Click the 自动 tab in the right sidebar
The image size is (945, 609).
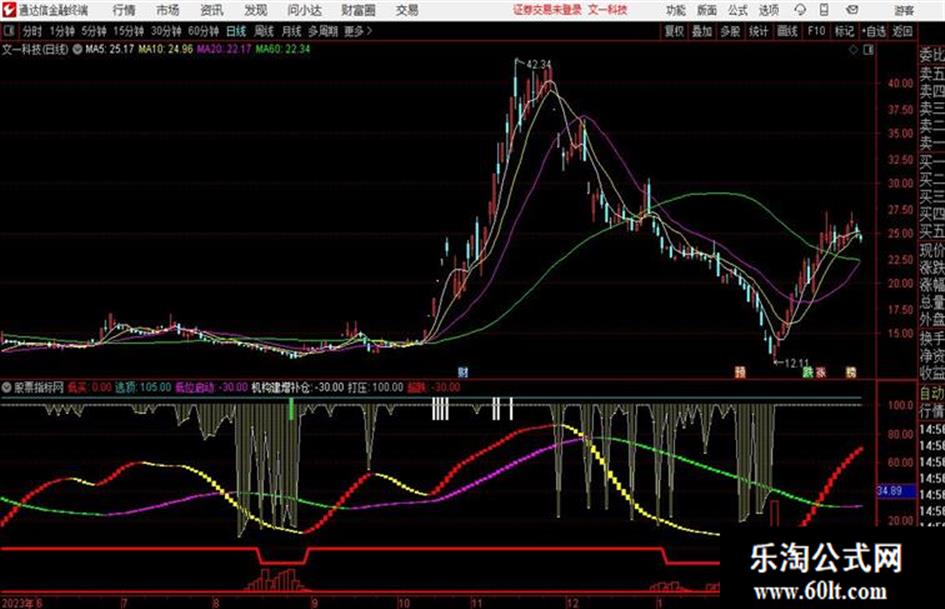(x=932, y=394)
